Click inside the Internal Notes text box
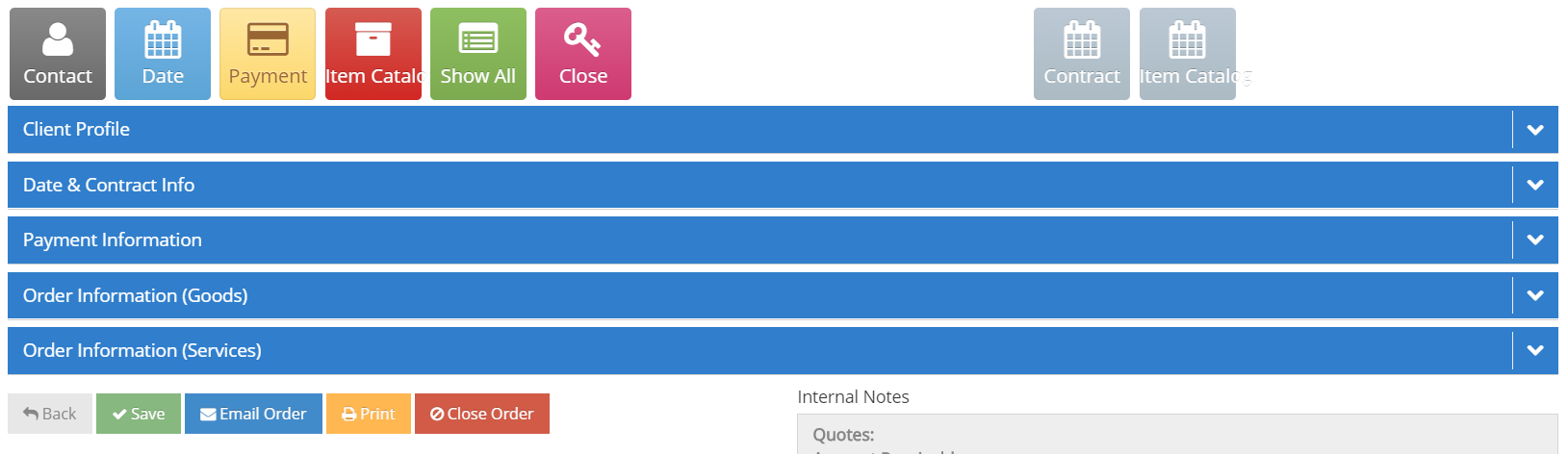The width and height of the screenshot is (1568, 454). (x=1177, y=434)
